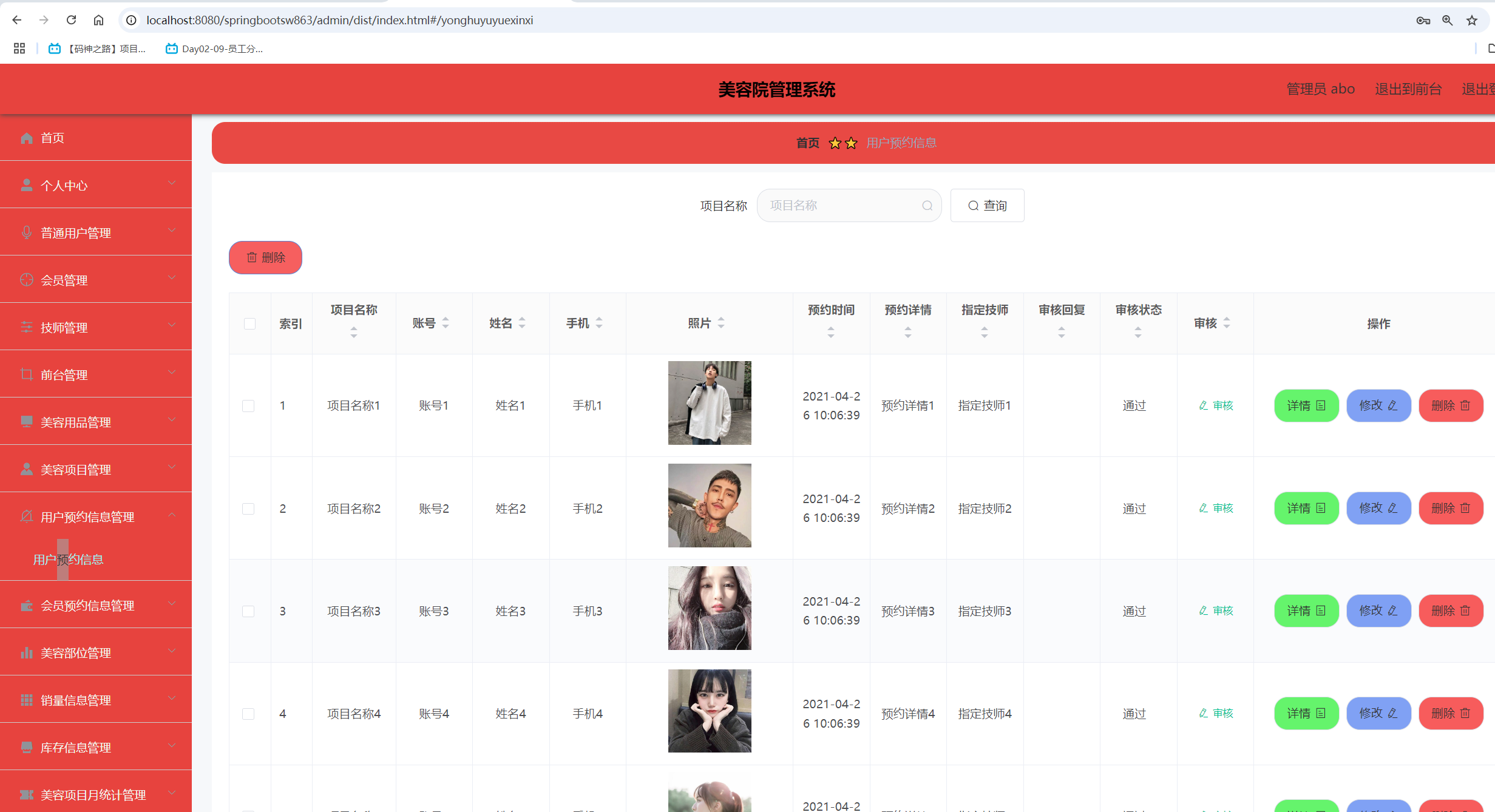Select the 首页 home icon in sidebar

pos(27,138)
